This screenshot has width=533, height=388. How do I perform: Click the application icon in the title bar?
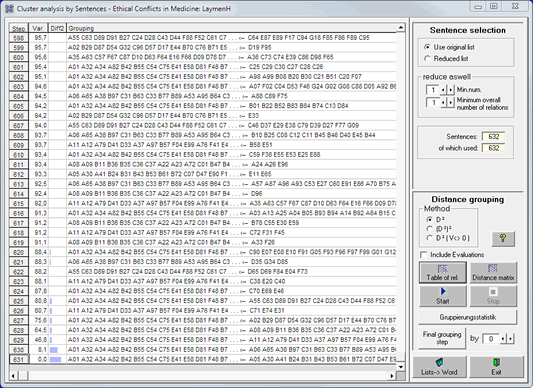pyautogui.click(x=10, y=9)
